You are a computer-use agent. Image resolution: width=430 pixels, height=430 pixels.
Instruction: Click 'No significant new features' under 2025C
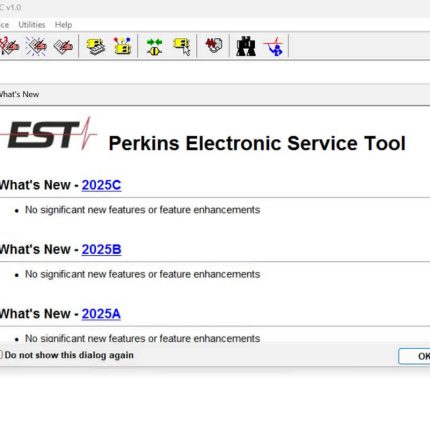[142, 210]
